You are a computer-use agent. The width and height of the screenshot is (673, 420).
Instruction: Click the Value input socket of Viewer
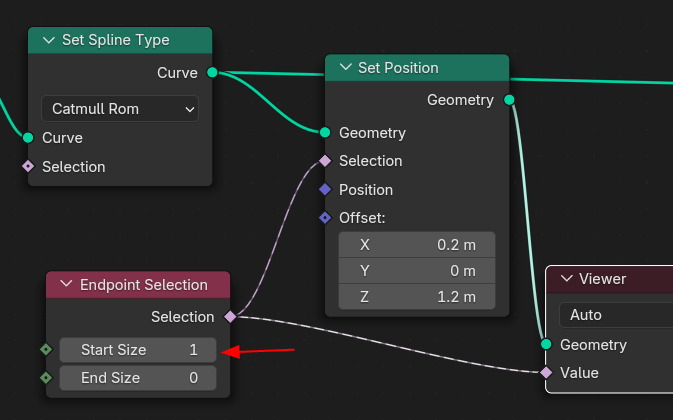pos(546,372)
